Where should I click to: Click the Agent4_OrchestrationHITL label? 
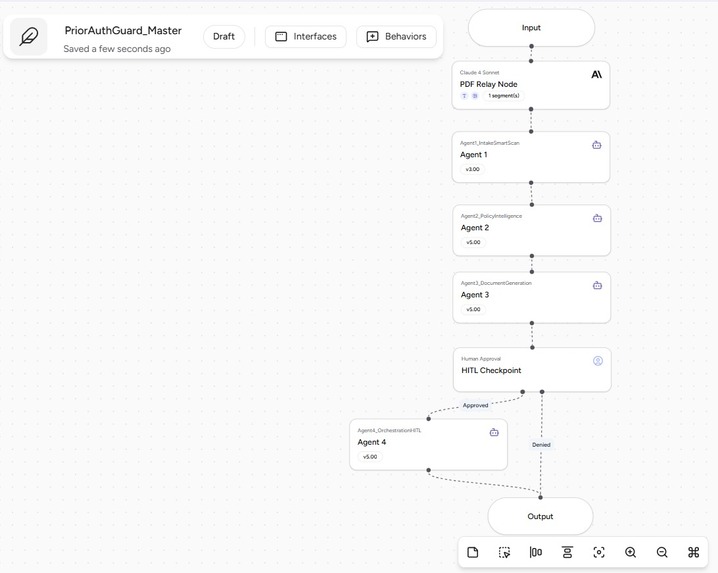pyautogui.click(x=389, y=431)
